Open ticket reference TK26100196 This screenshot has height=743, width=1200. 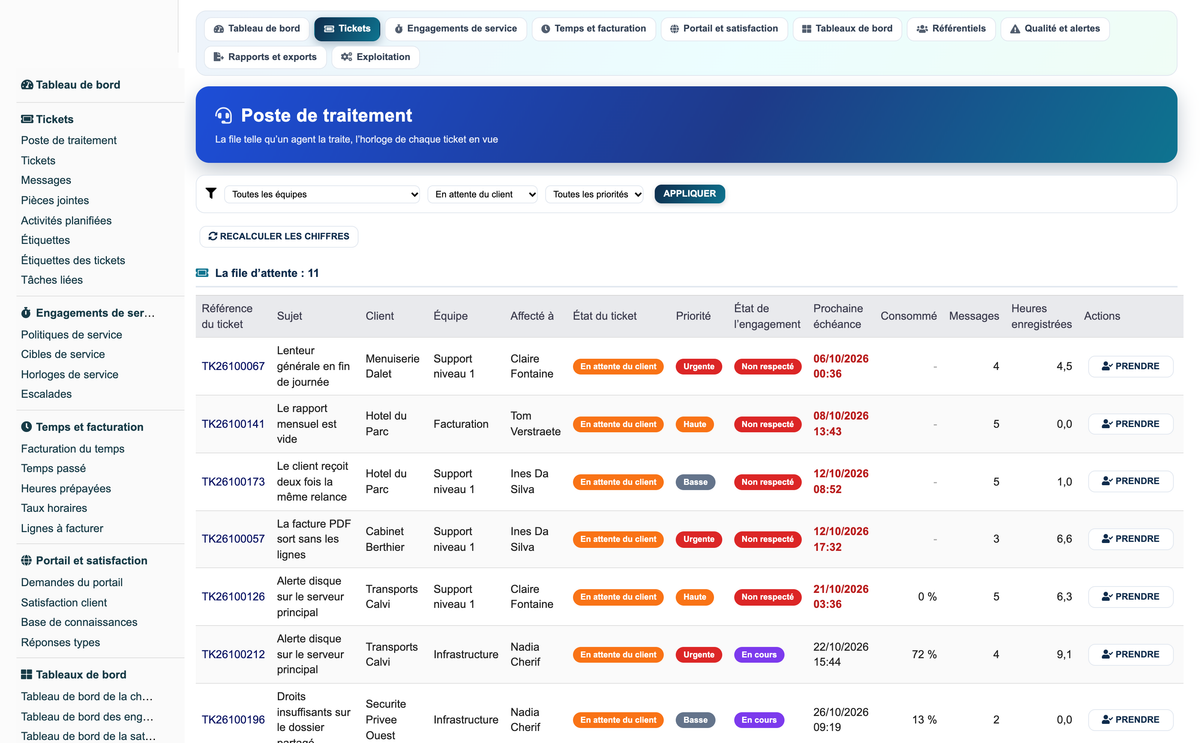[233, 720]
